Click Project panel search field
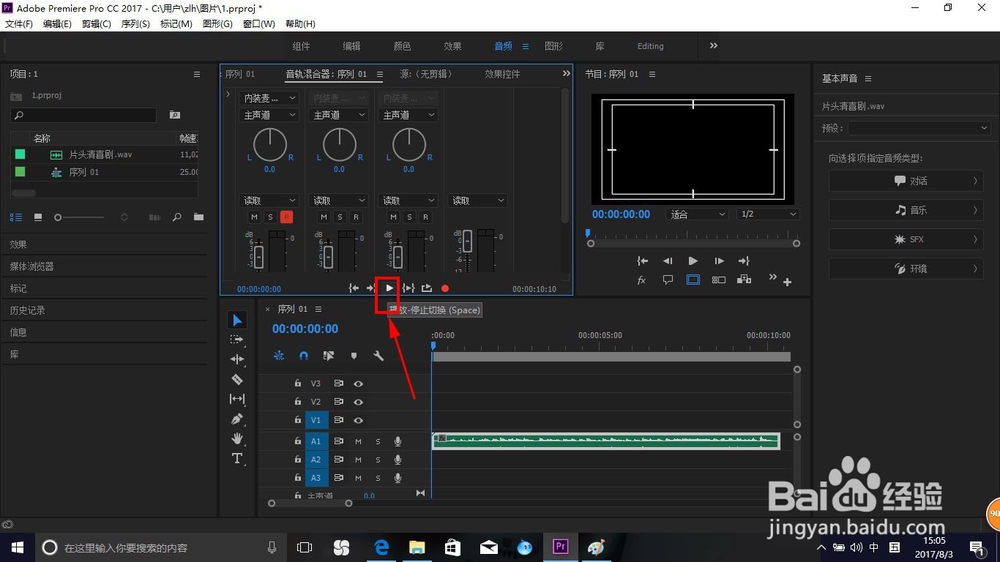The image size is (1000, 562). pyautogui.click(x=84, y=115)
